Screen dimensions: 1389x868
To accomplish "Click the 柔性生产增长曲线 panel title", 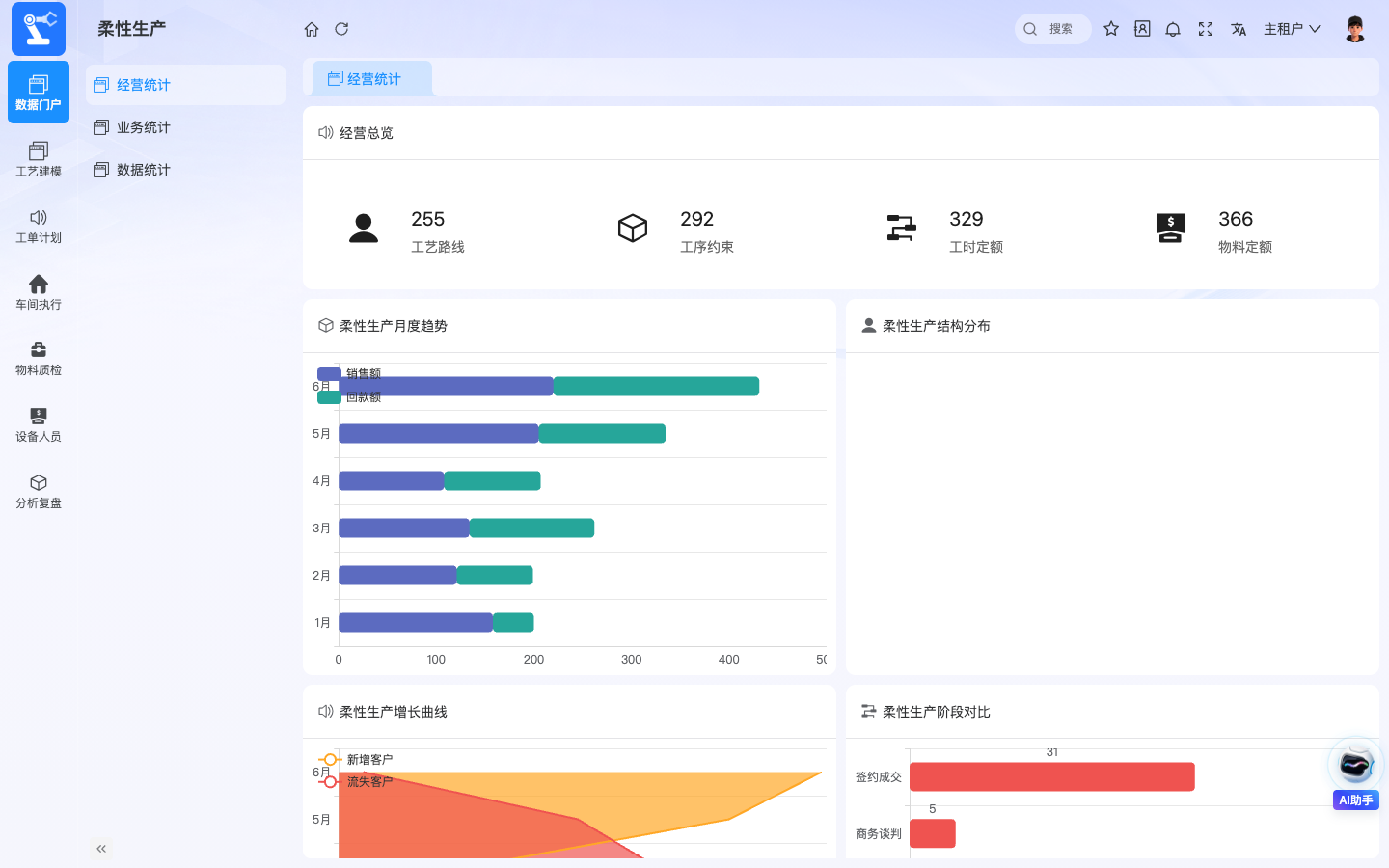I will click(394, 712).
